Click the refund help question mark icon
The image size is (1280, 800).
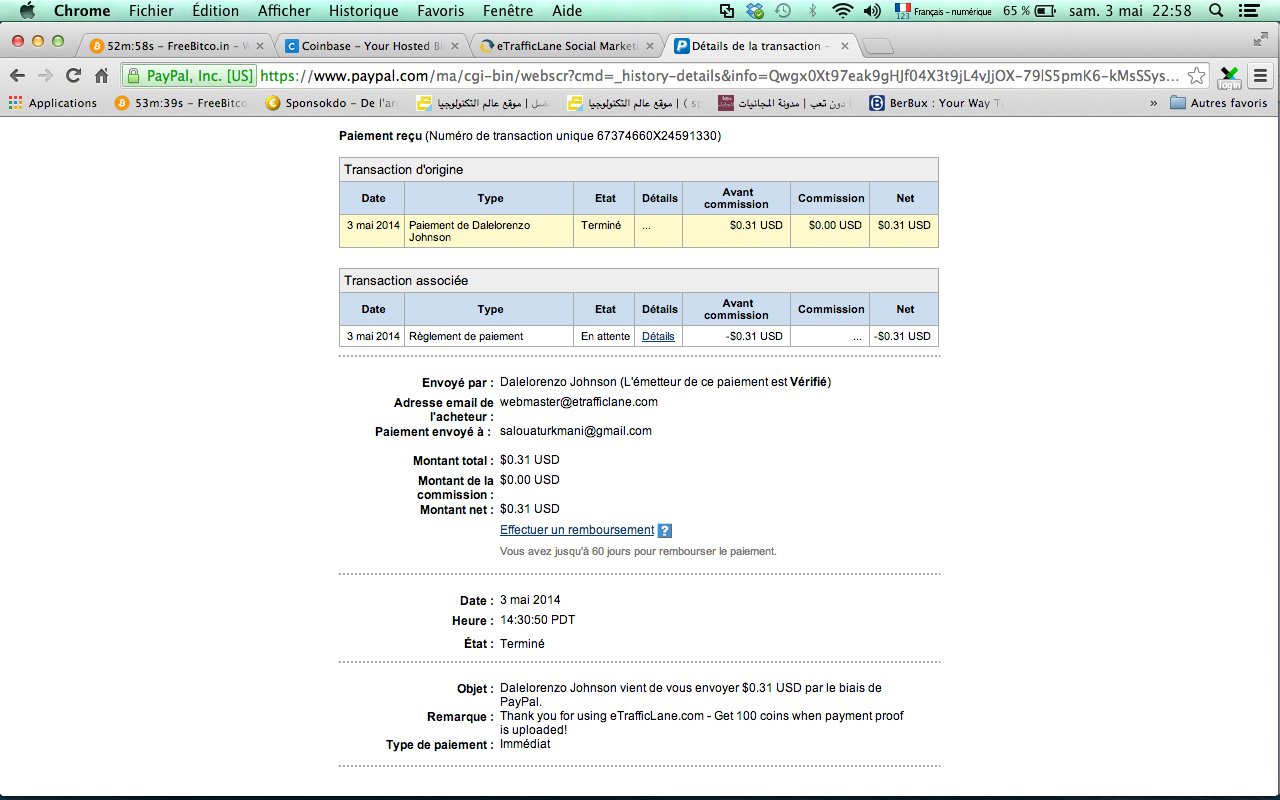click(x=665, y=531)
